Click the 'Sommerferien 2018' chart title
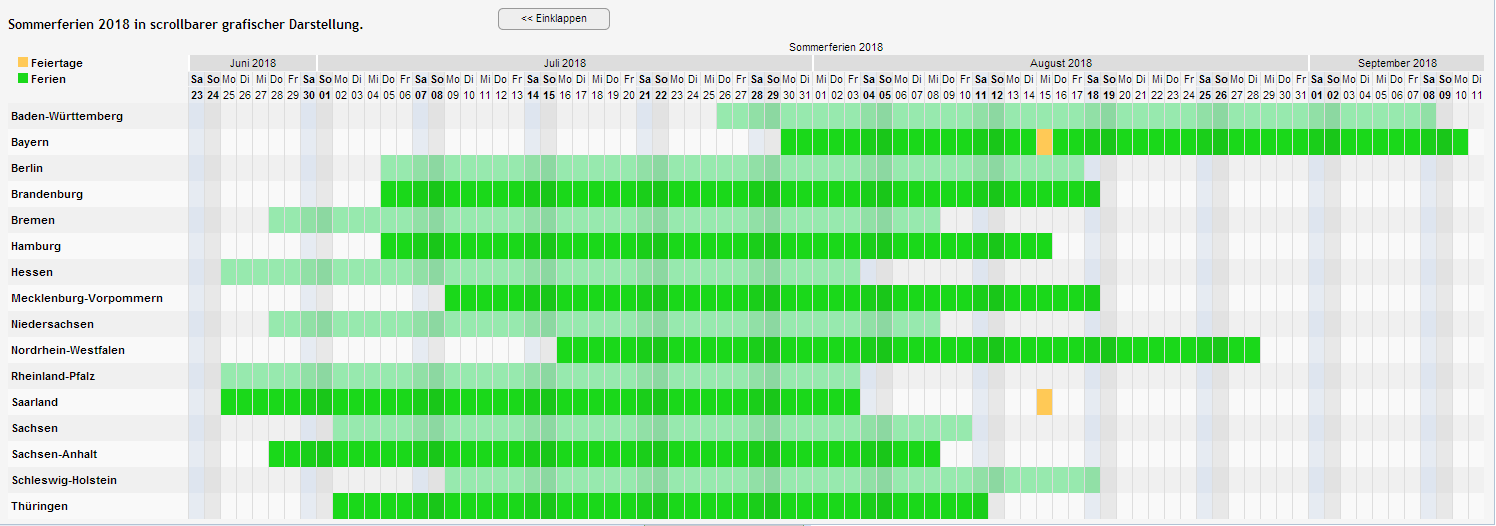The width and height of the screenshot is (1496, 526). 836,47
